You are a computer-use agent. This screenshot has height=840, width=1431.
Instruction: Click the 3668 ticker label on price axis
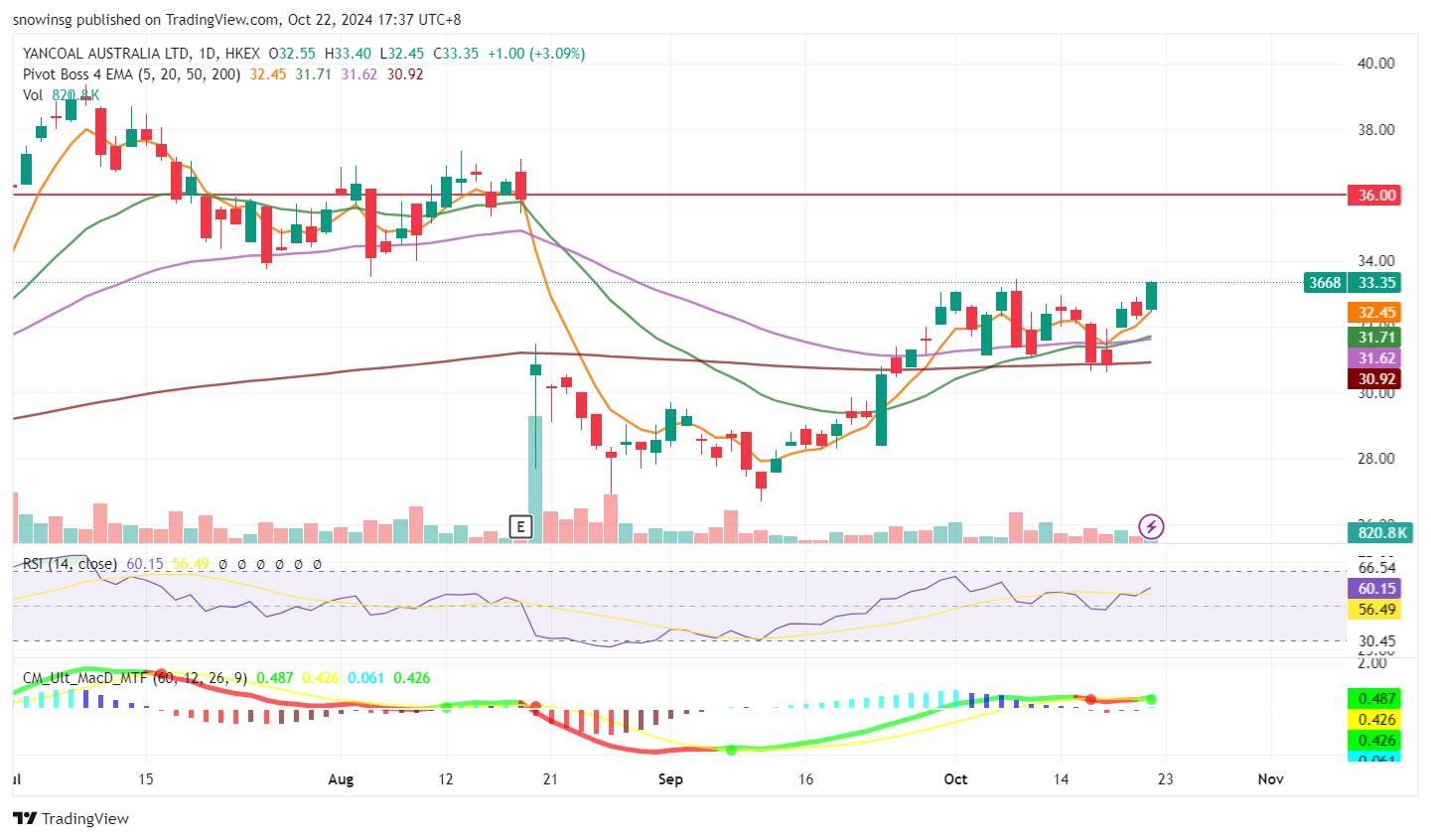tap(1325, 283)
